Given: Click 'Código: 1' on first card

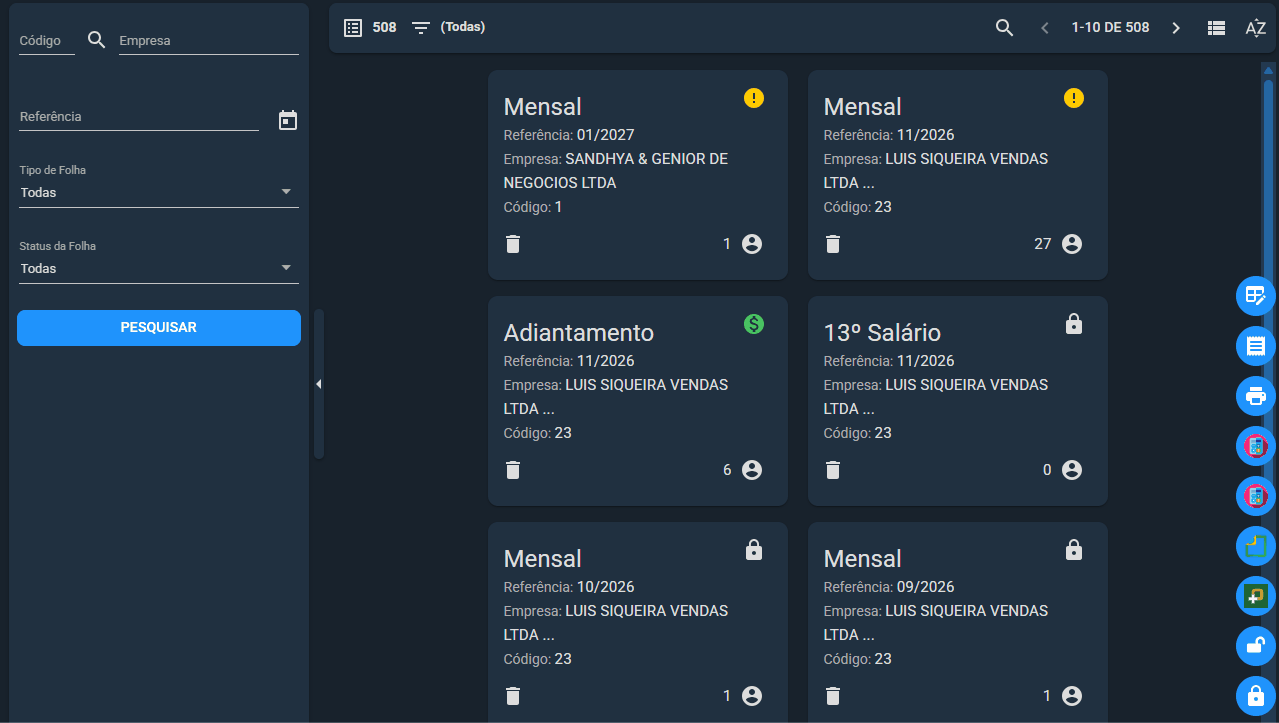Looking at the screenshot, I should coord(533,207).
